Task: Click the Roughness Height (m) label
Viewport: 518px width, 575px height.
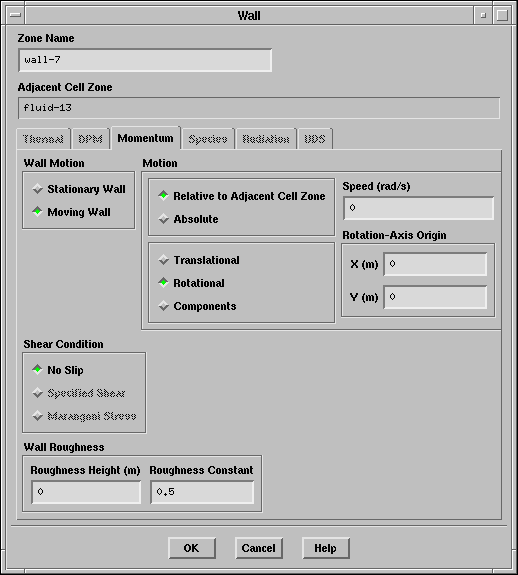Action: (85, 470)
